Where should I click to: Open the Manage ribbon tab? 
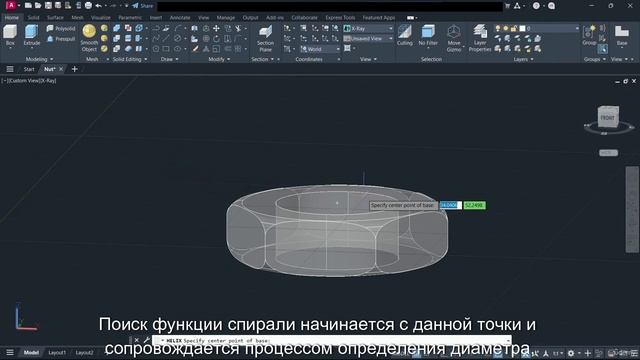click(226, 18)
